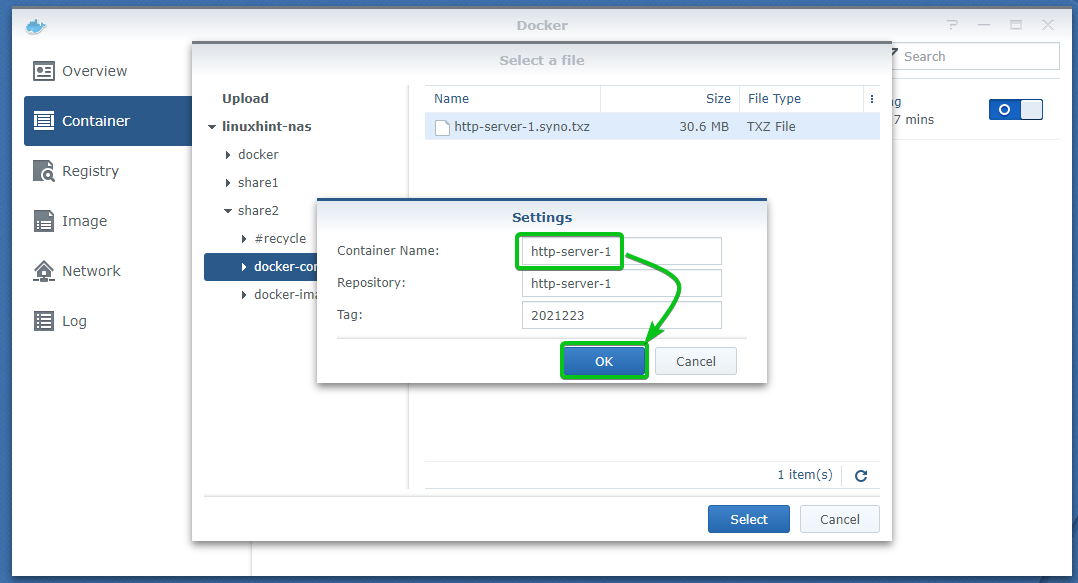Sort files by the Name column header
This screenshot has width=1078, height=583.
513,99
